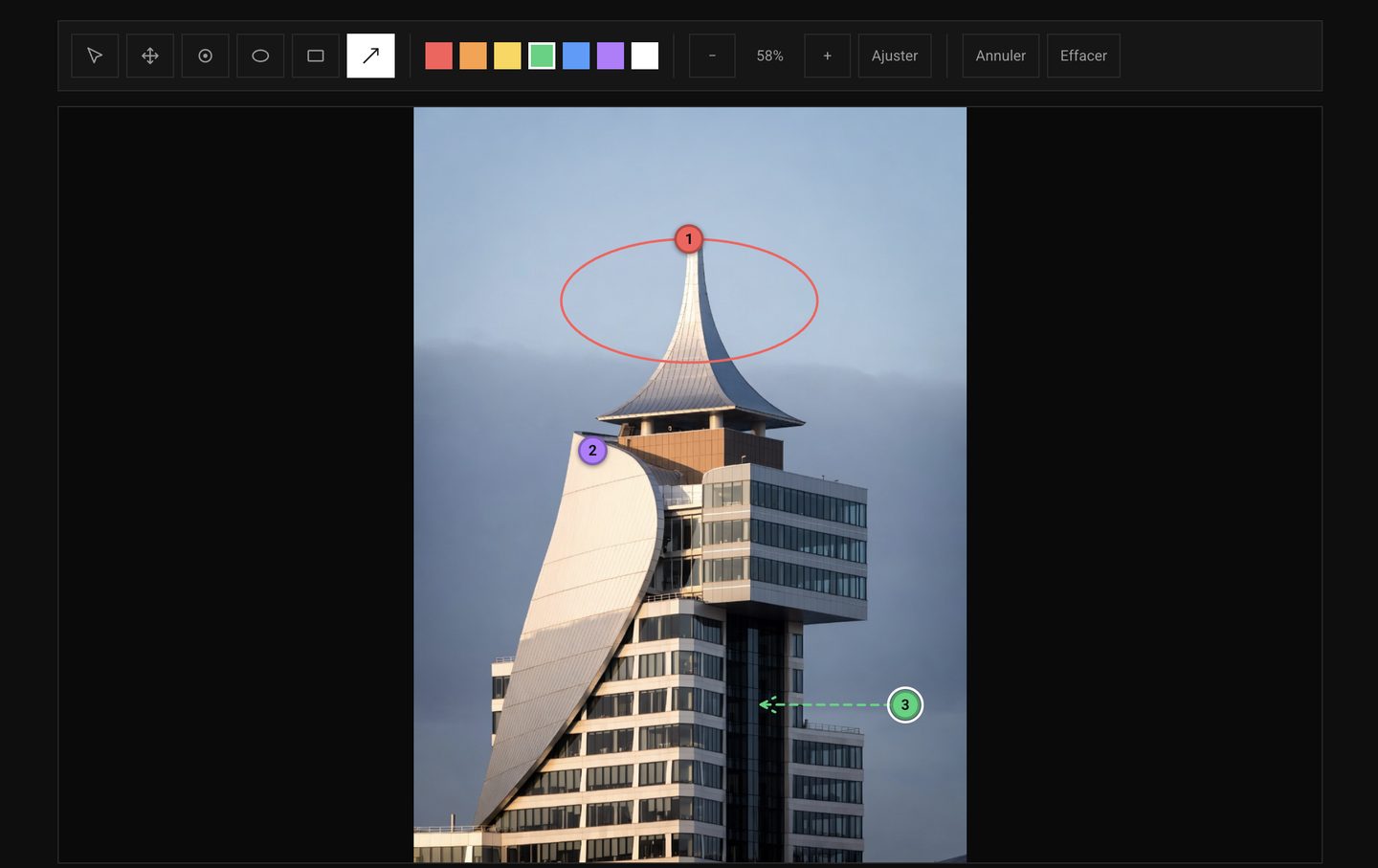Choose the purple color swatch
This screenshot has width=1378, height=868.
(x=611, y=56)
